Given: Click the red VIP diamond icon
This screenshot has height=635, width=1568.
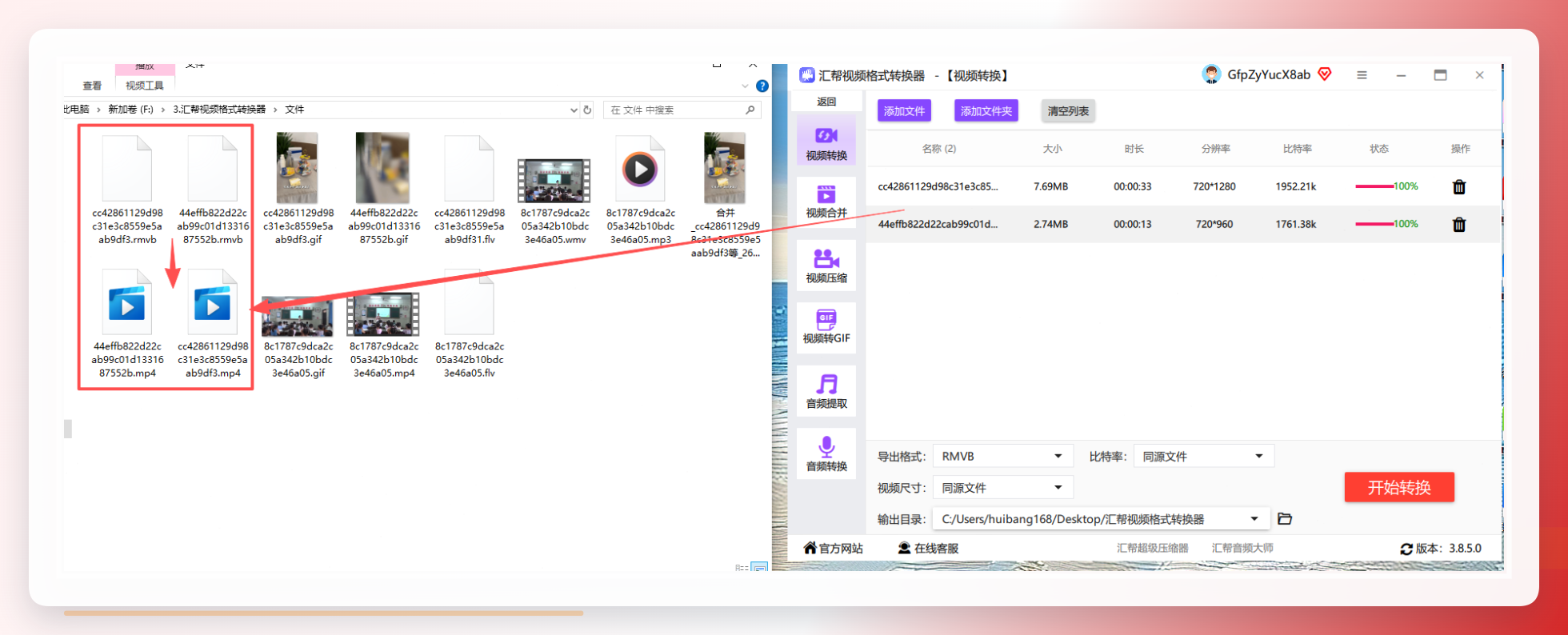Looking at the screenshot, I should pyautogui.click(x=1325, y=74).
